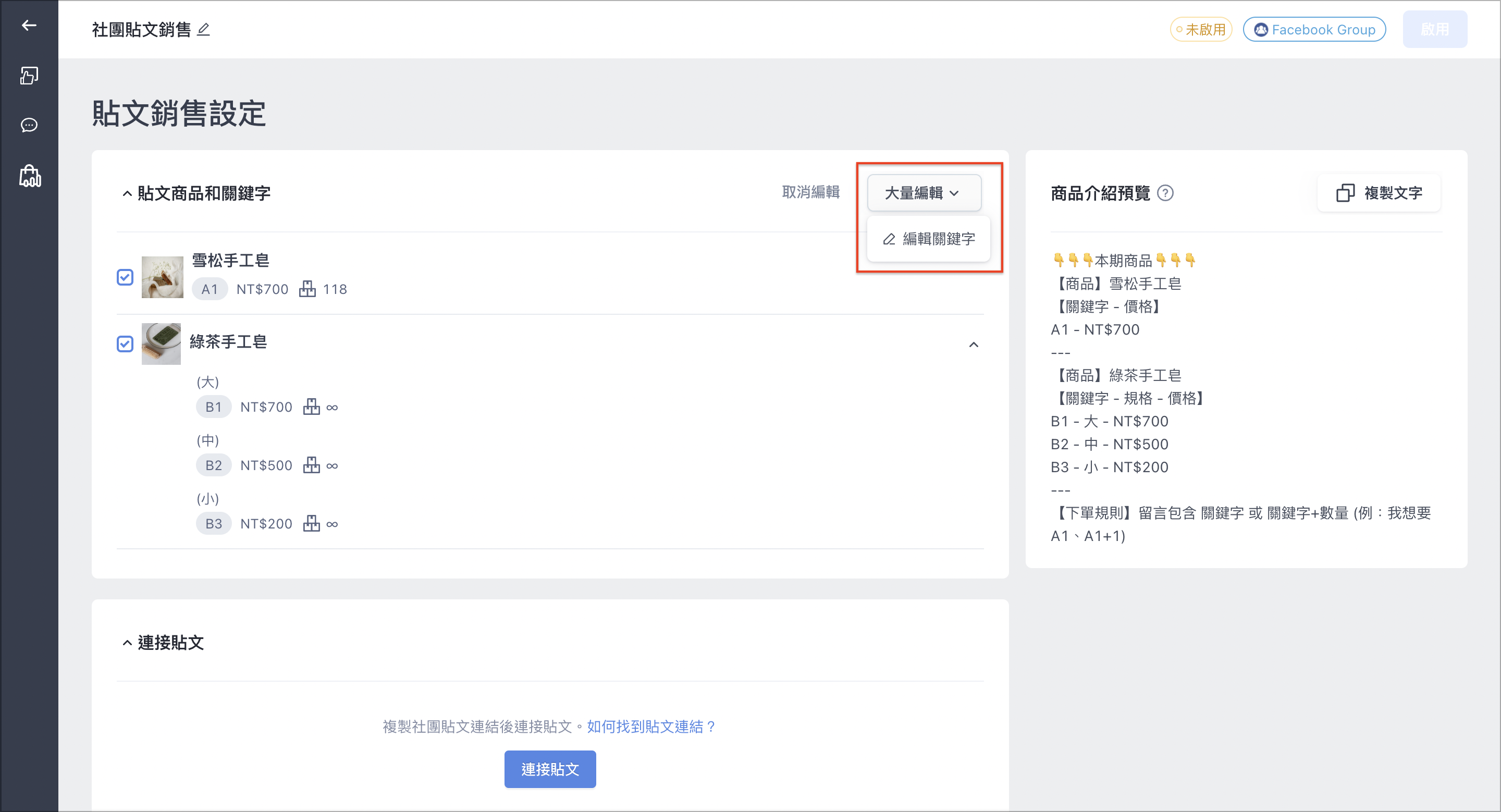
Task: Open the 如何找到貼文連結 help link
Action: point(651,727)
